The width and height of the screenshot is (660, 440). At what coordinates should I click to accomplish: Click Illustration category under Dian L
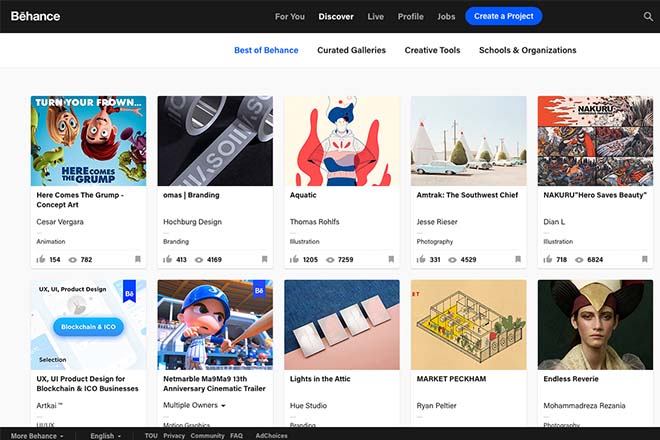point(558,242)
